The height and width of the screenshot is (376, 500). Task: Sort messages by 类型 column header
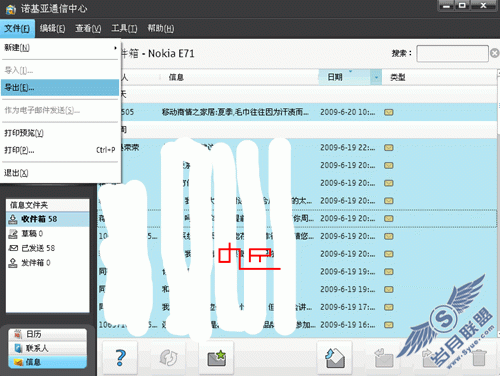pos(397,77)
